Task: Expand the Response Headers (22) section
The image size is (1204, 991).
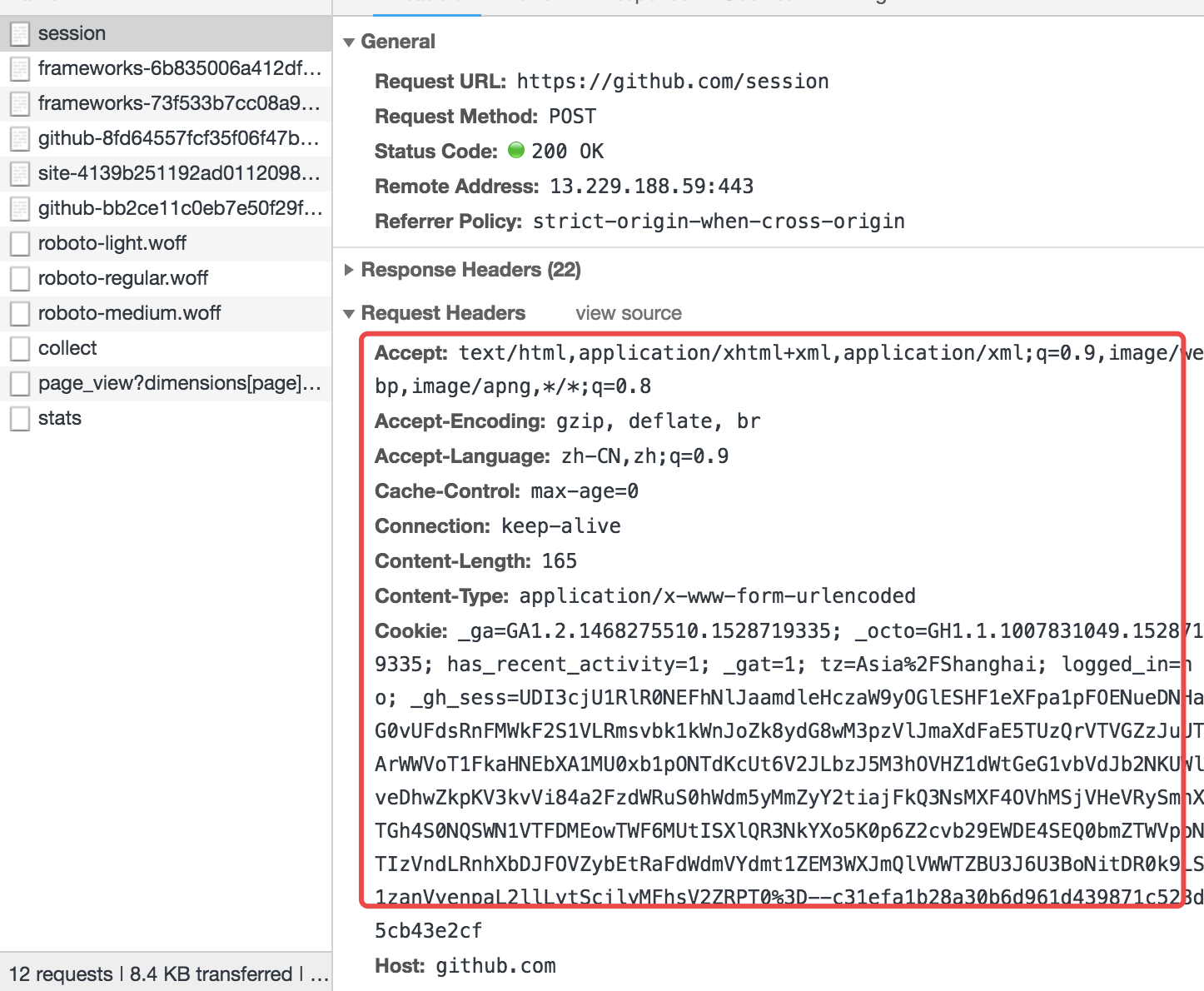Action: [350, 270]
